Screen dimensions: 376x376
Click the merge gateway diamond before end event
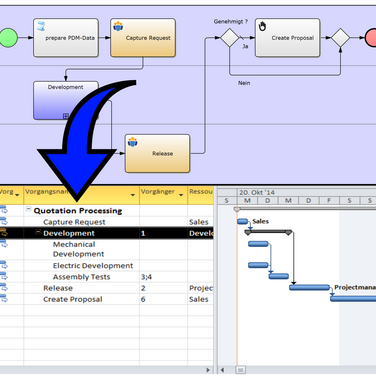[340, 38]
